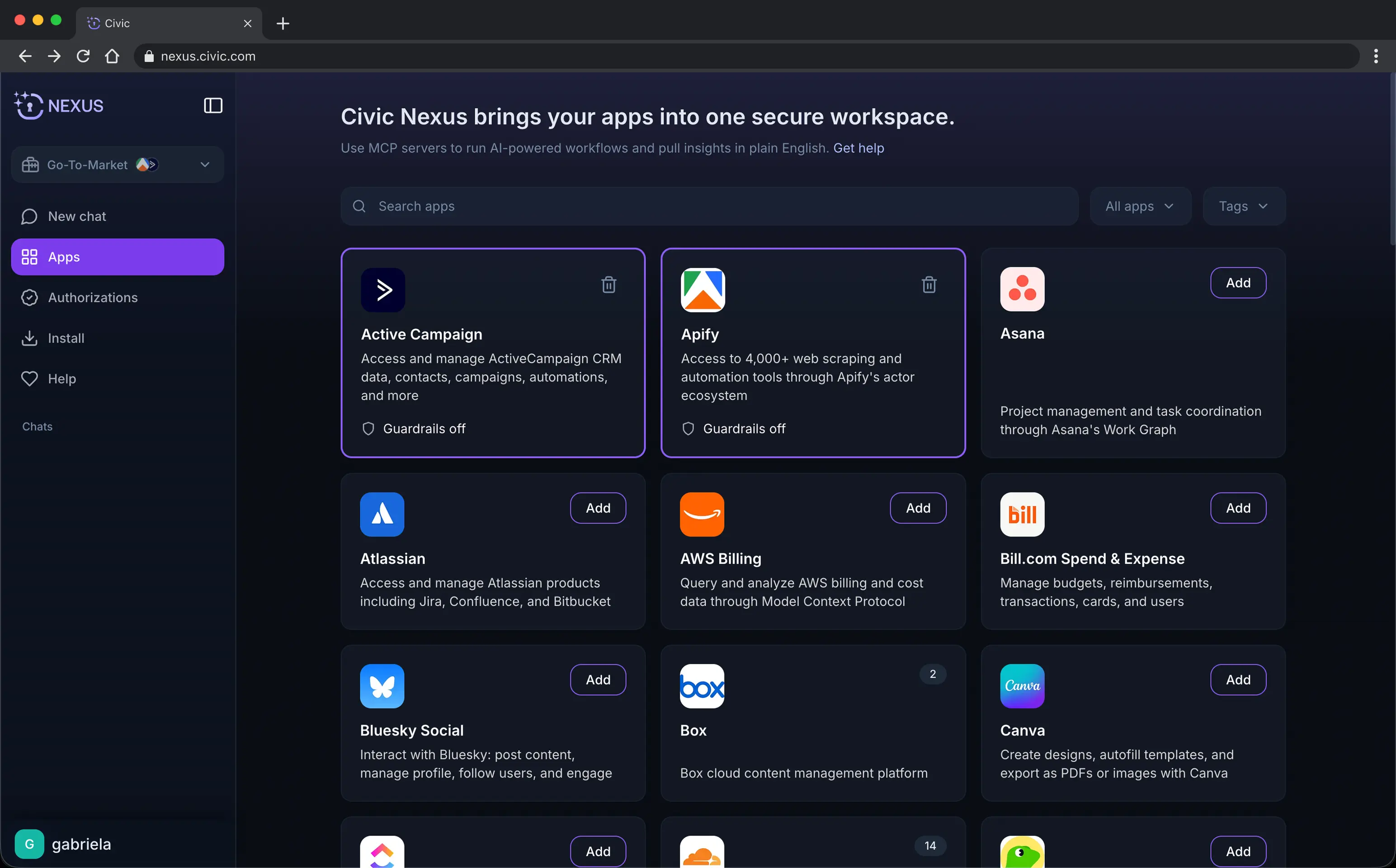Add the Canva app
1396x868 pixels.
tap(1238, 679)
